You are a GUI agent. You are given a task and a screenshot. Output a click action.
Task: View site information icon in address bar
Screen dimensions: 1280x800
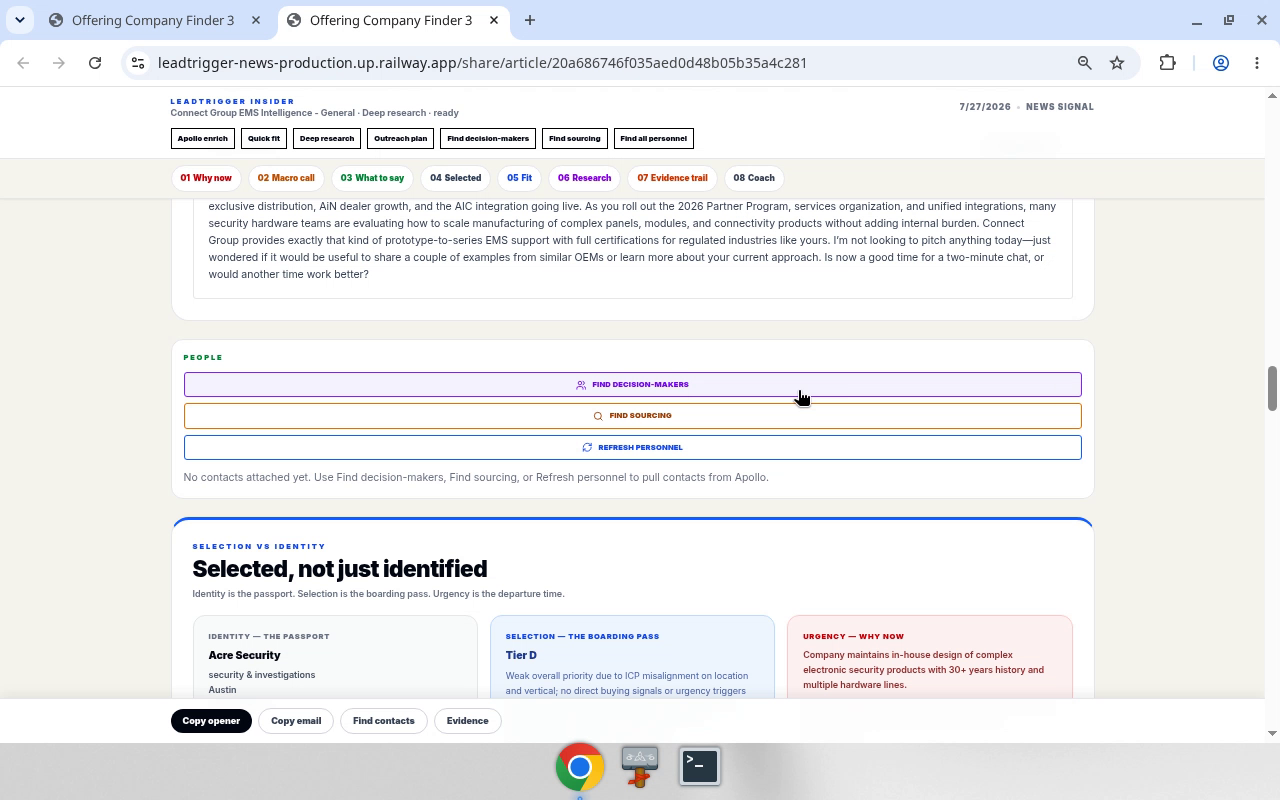pyautogui.click(x=139, y=63)
